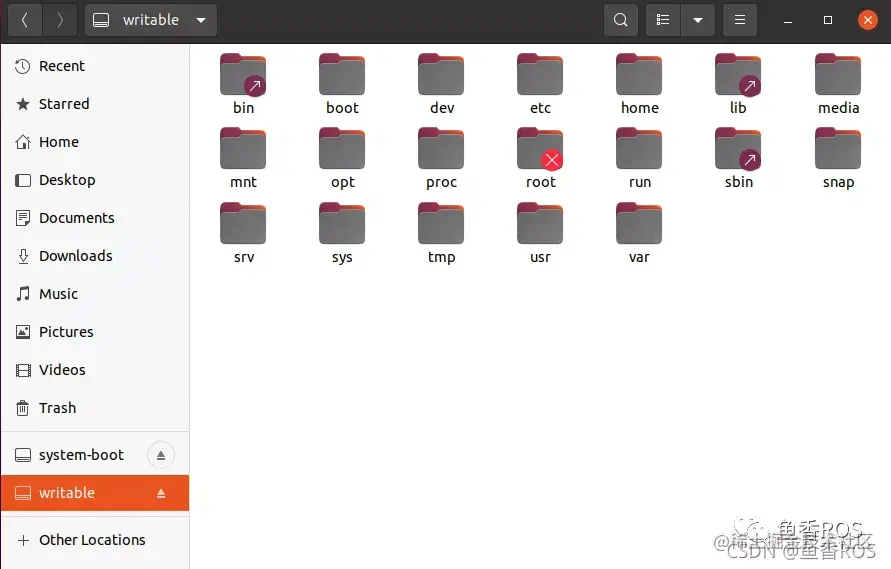
Task: Eject the writable volume
Action: [161, 493]
